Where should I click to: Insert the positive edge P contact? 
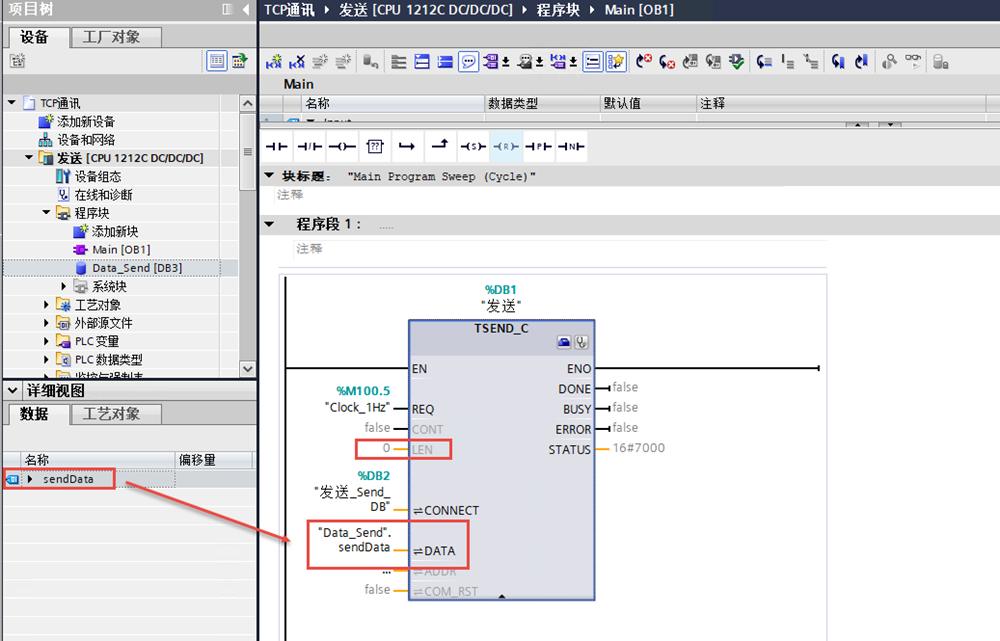(x=538, y=147)
